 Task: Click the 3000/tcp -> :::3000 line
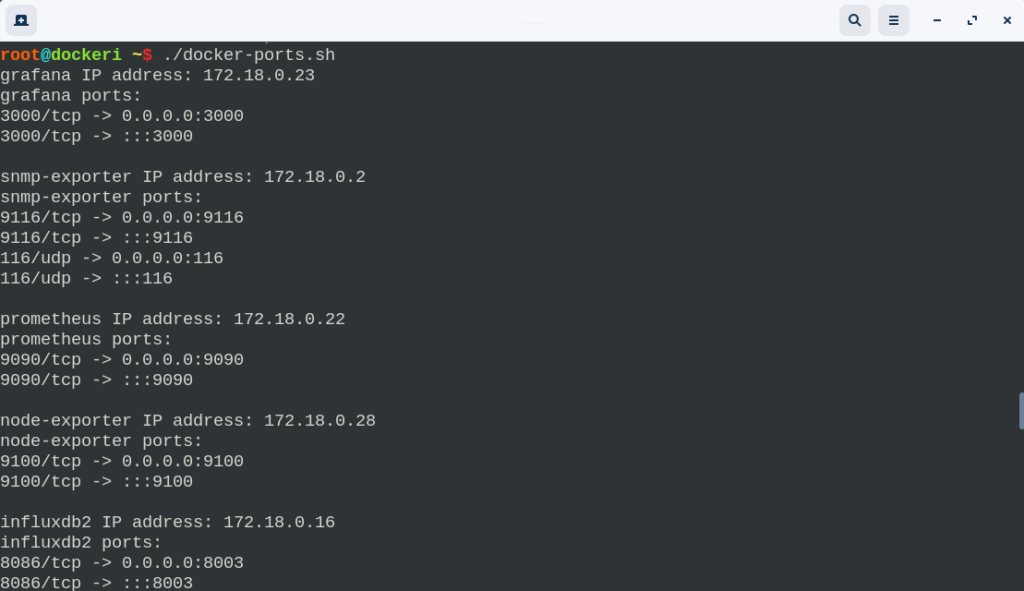(x=97, y=136)
